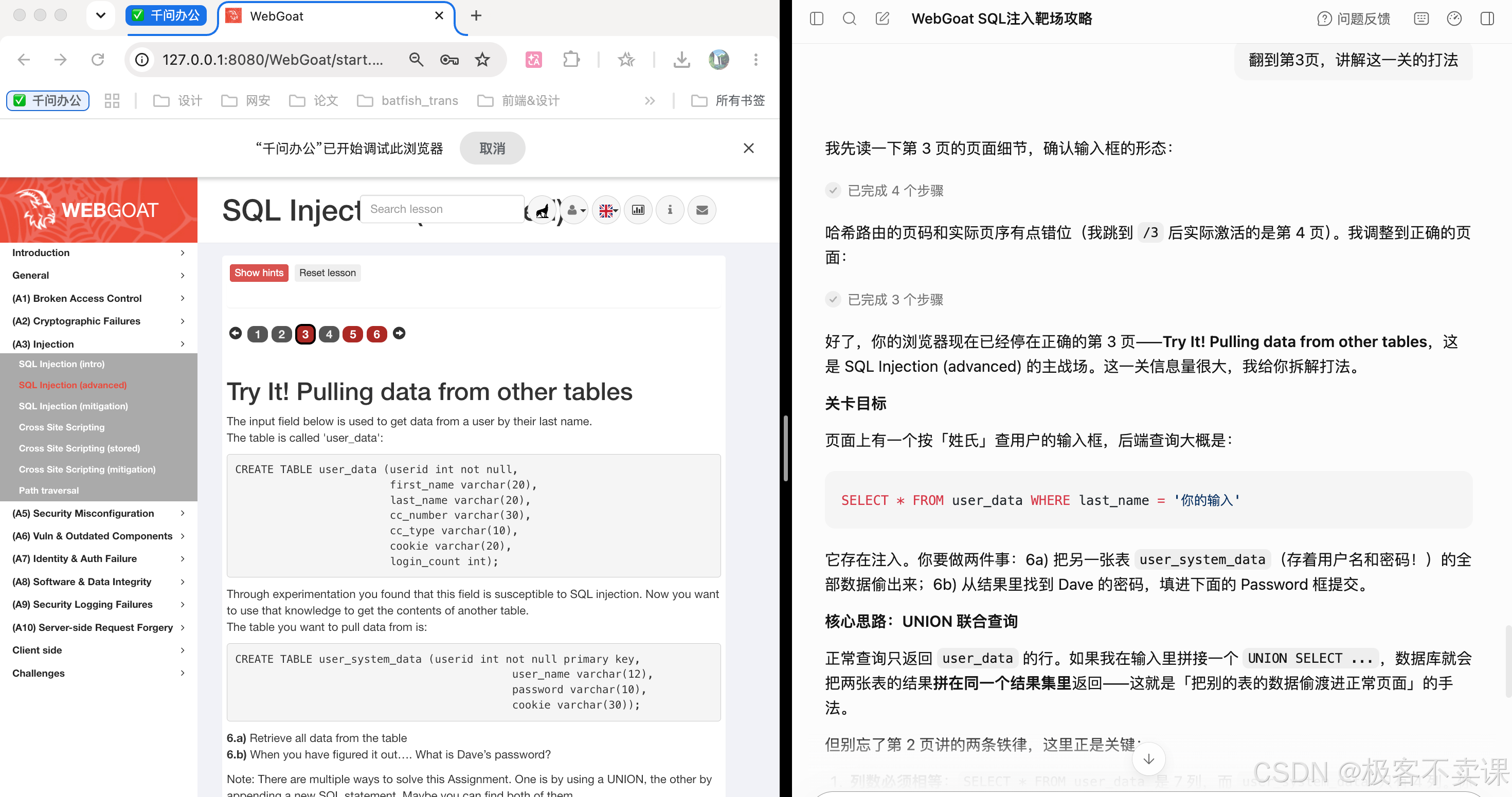The height and width of the screenshot is (797, 1512).
Task: Toggle the chat sidebar in the assistant panel
Action: (817, 19)
